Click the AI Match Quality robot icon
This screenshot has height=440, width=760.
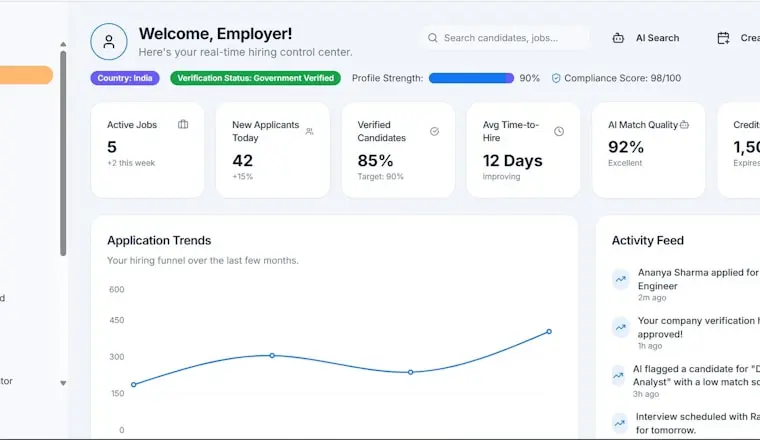pyautogui.click(x=684, y=125)
